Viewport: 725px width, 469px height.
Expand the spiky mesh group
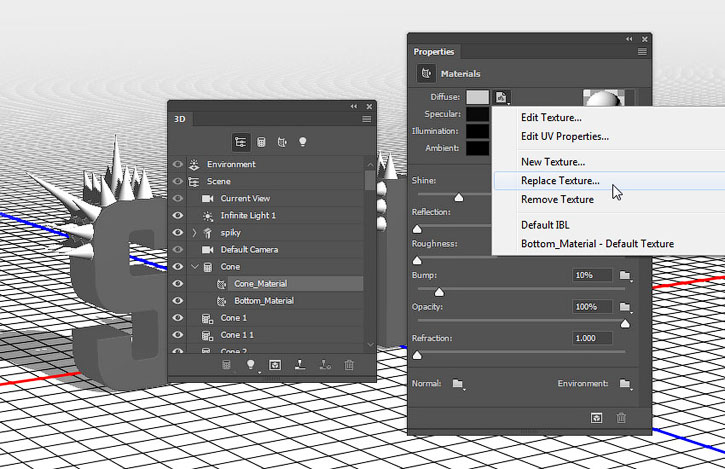coord(195,233)
